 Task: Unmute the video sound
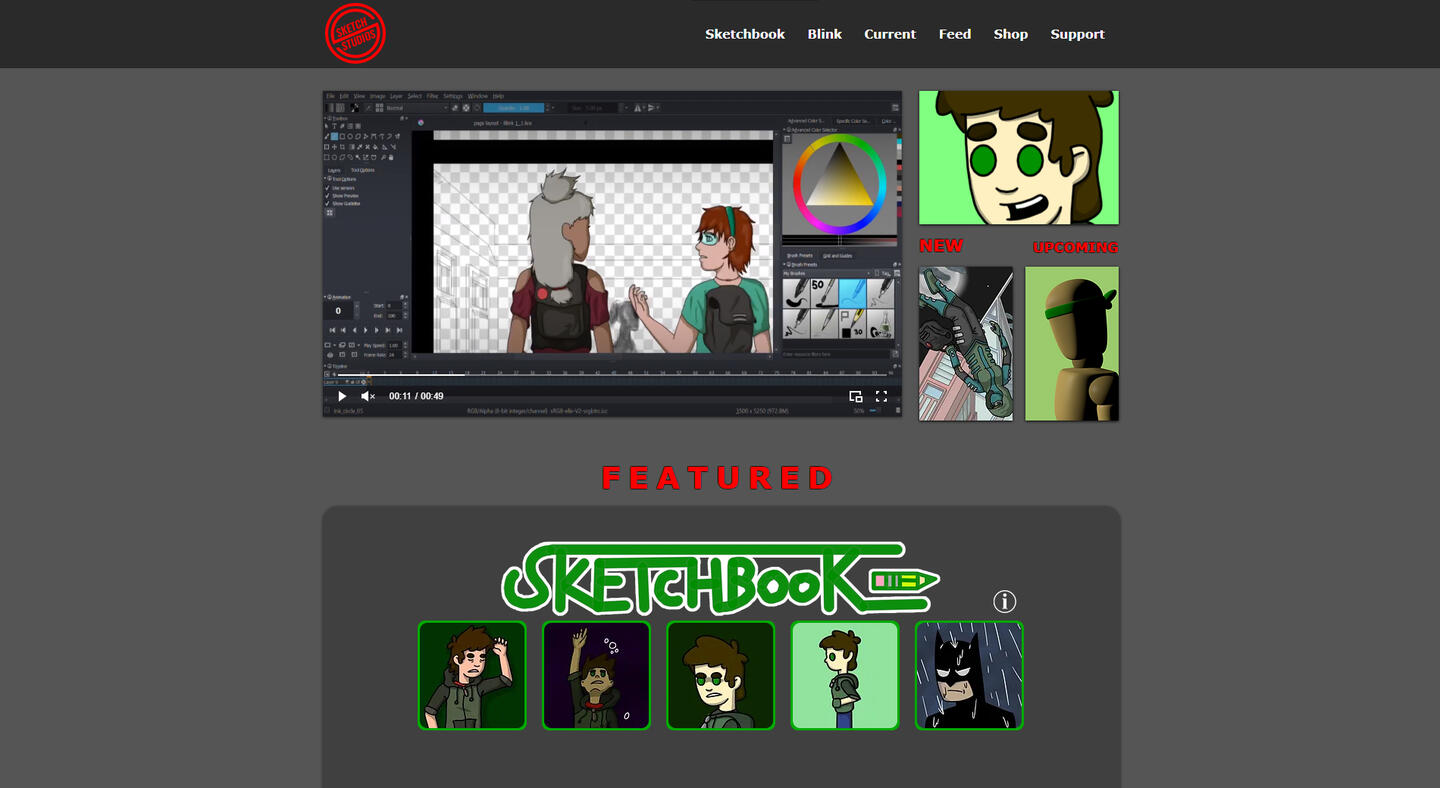click(x=368, y=396)
